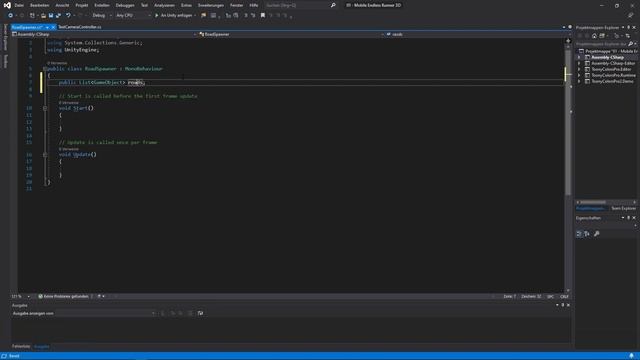The width and height of the screenshot is (640, 360).
Task: Click the property pages wrench icon
Action: pyautogui.click(x=597, y=234)
